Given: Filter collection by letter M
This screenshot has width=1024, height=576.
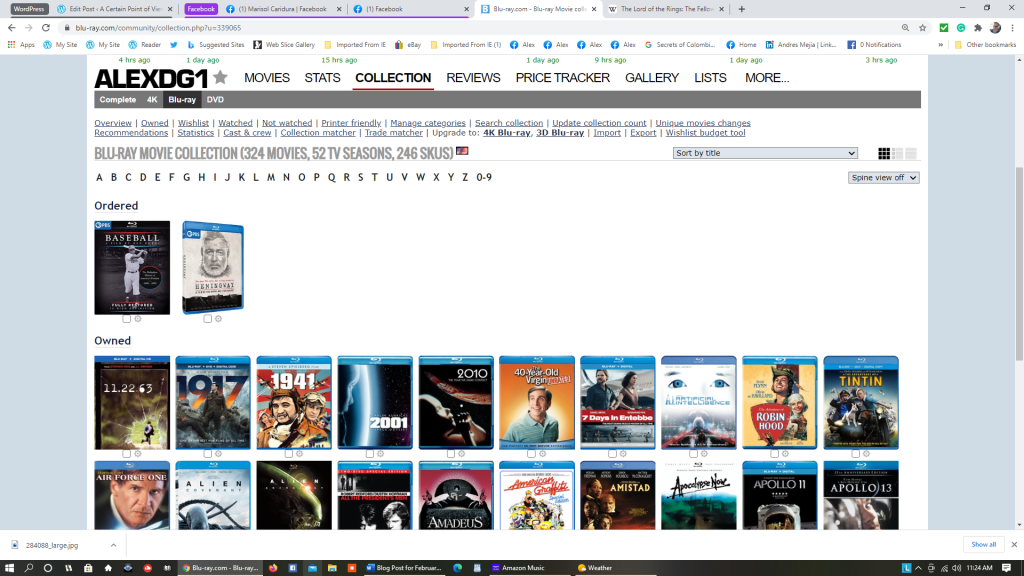Looking at the screenshot, I should click(x=271, y=178).
